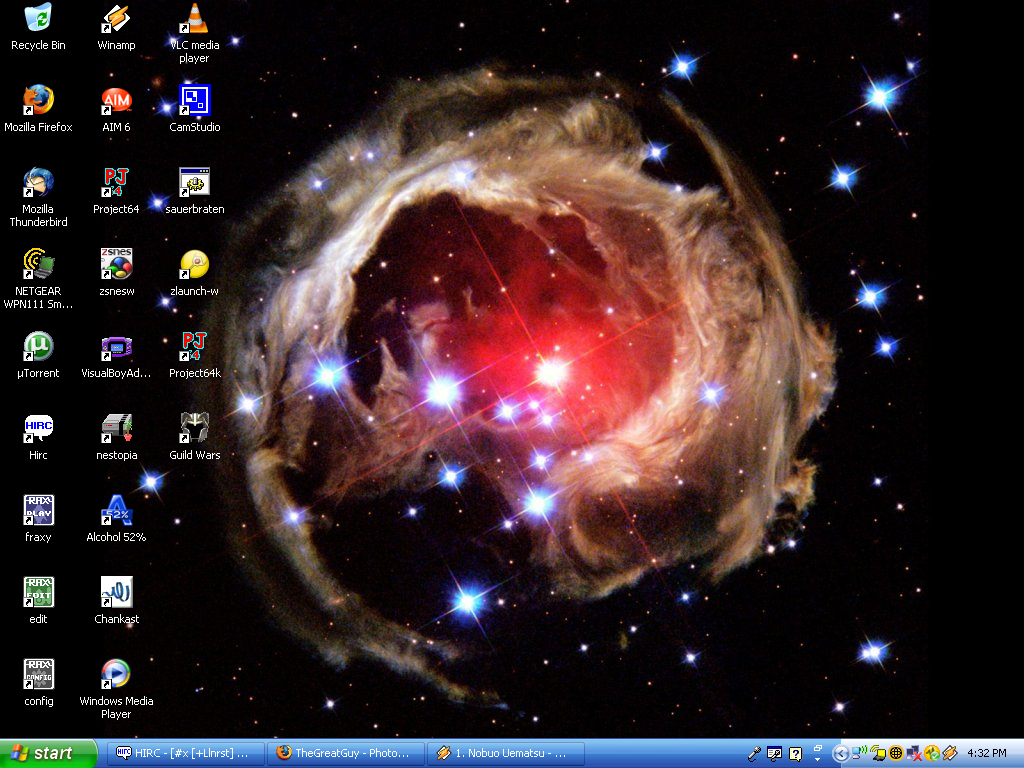Image resolution: width=1024 pixels, height=768 pixels.
Task: Select the Winamp desktop icon
Action: (x=116, y=19)
